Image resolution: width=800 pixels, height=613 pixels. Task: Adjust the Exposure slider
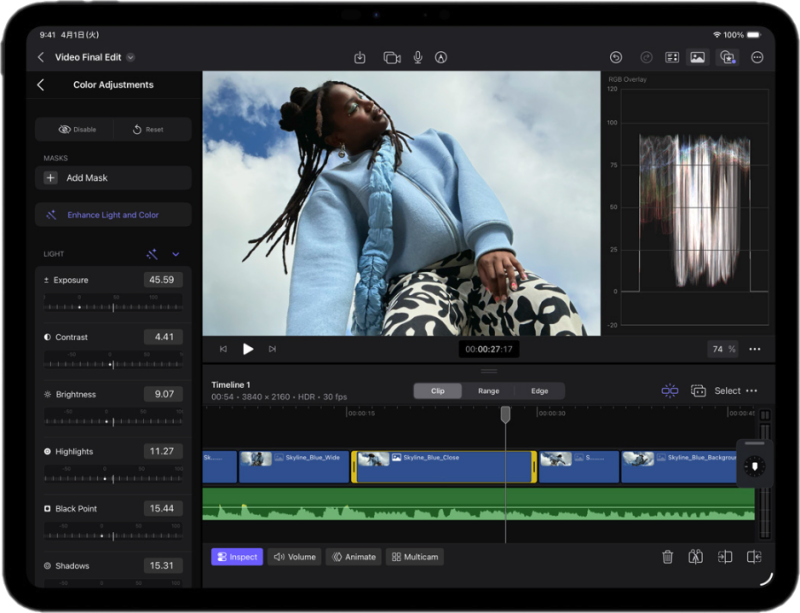pyautogui.click(x=112, y=306)
